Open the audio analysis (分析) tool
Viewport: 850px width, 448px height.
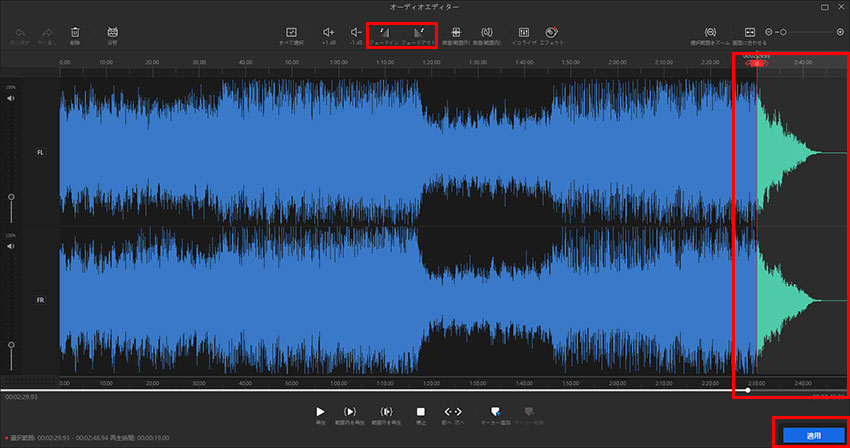click(112, 36)
